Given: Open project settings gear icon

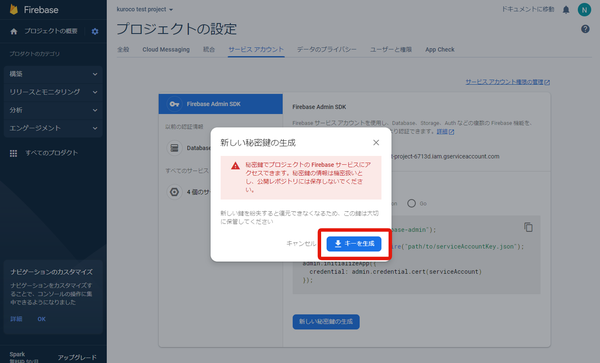Looking at the screenshot, I should [95, 31].
